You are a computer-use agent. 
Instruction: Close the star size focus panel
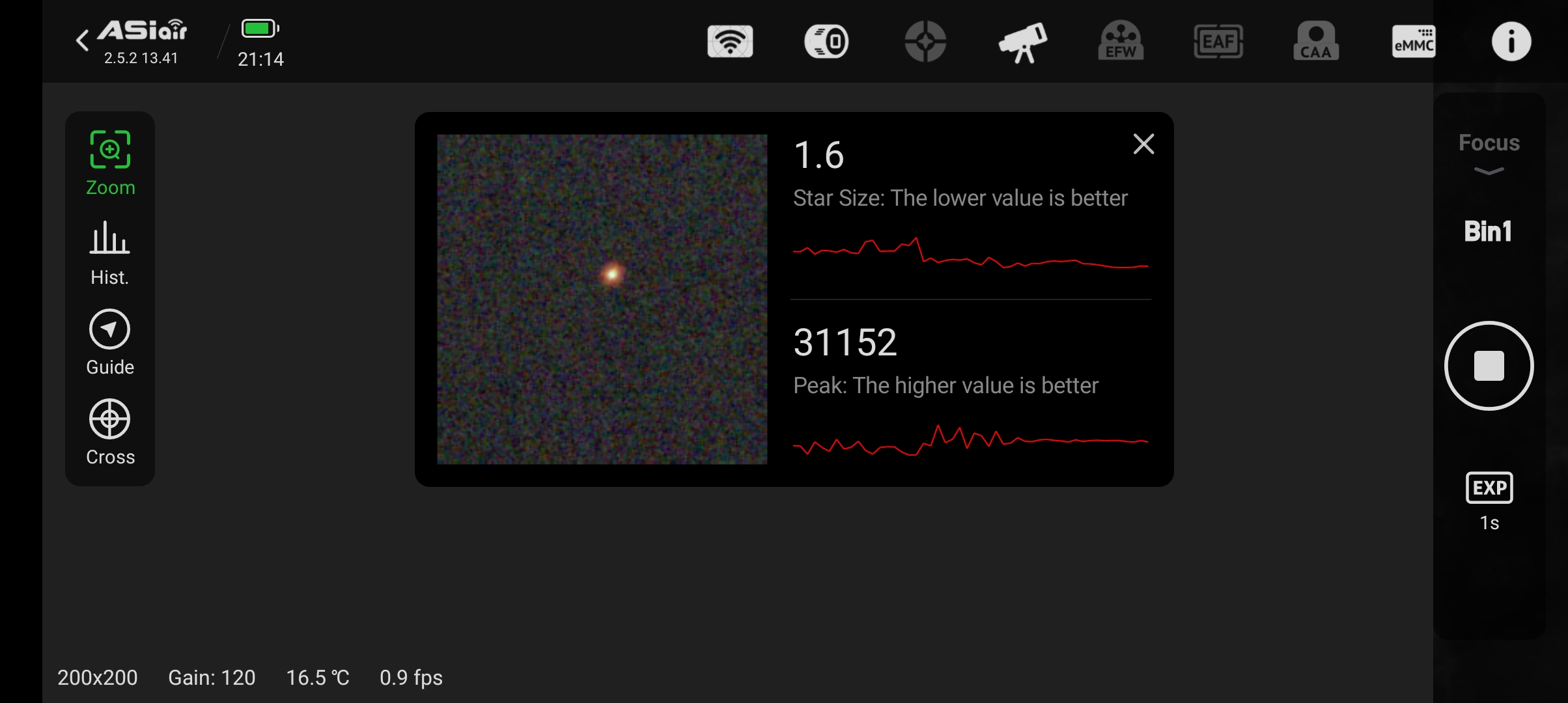click(1143, 144)
